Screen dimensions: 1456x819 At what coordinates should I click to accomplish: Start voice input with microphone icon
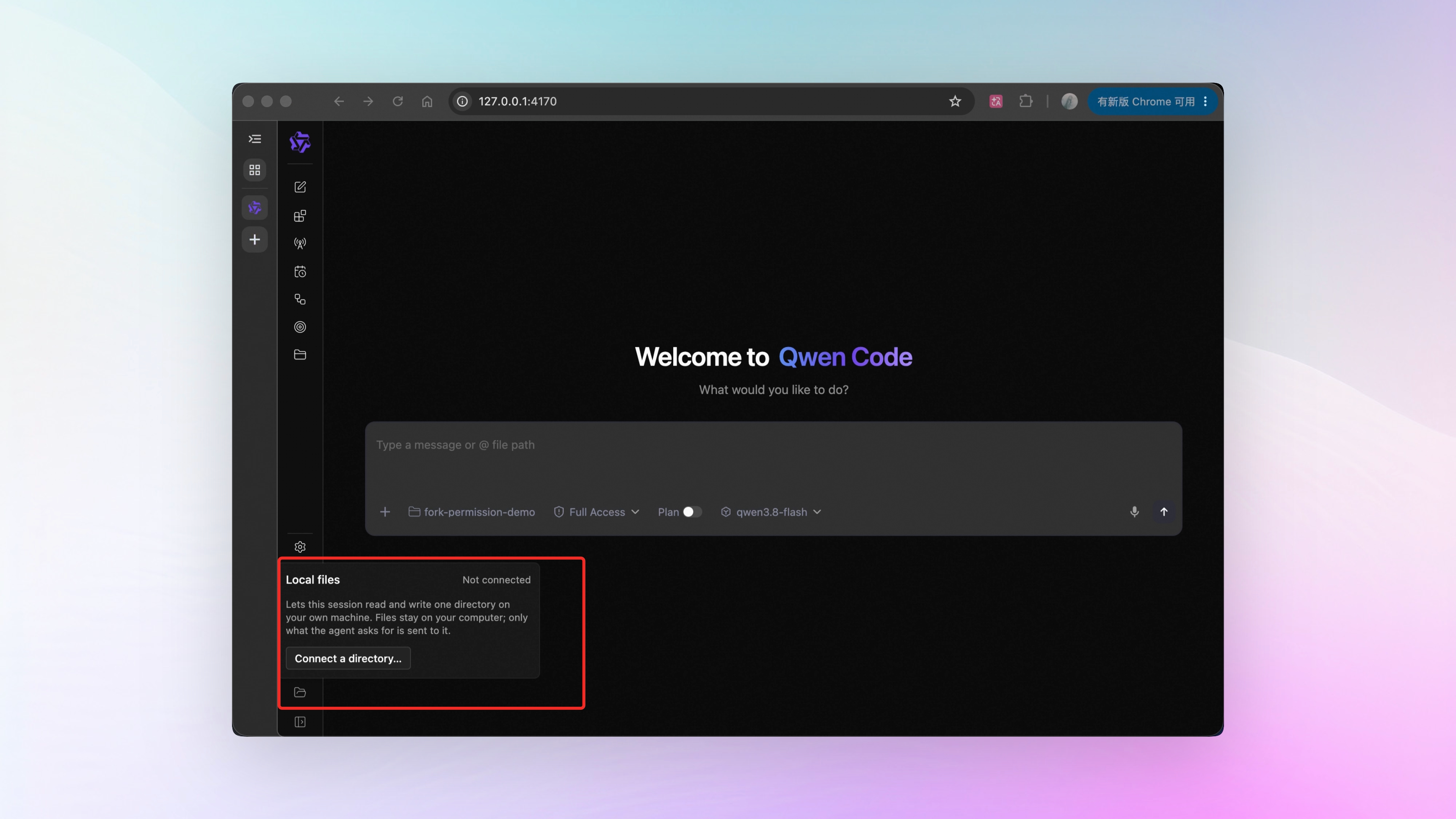[1135, 512]
